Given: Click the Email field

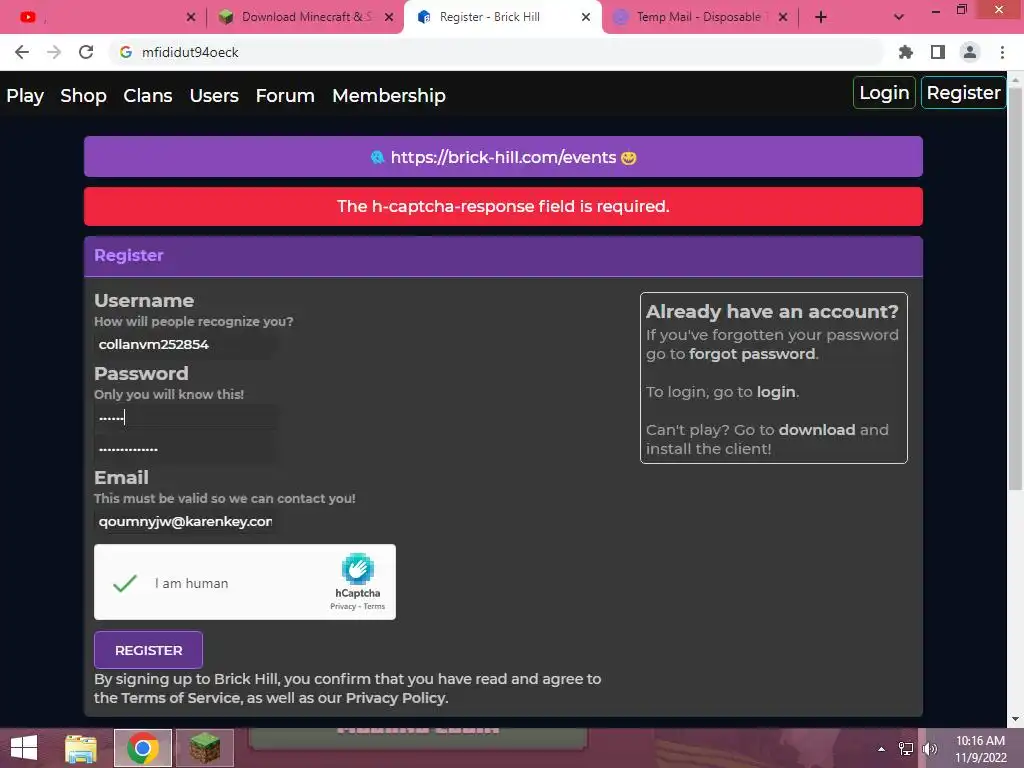Looking at the screenshot, I should 185,521.
